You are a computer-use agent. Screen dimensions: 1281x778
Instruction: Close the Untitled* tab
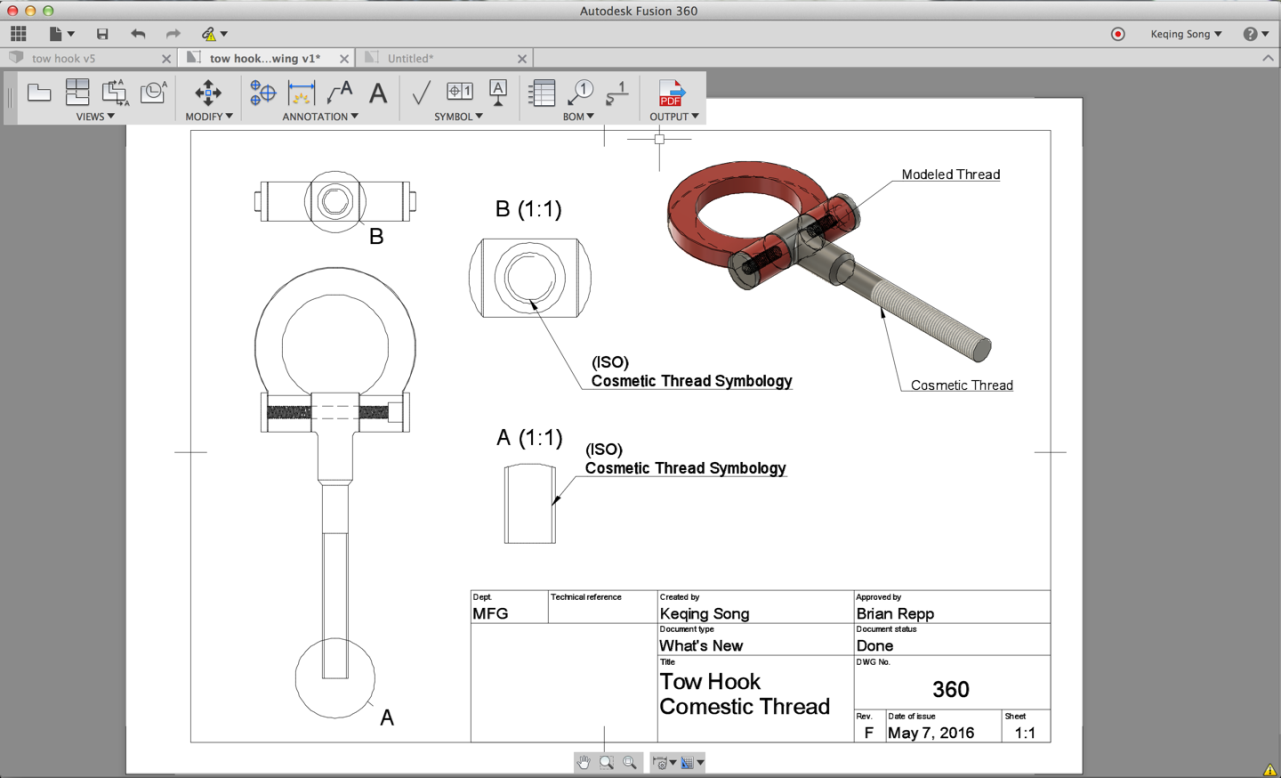(522, 59)
